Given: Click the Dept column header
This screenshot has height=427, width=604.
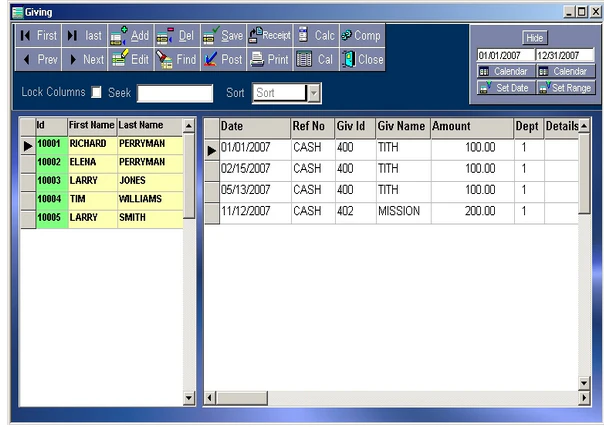Looking at the screenshot, I should 529,128.
